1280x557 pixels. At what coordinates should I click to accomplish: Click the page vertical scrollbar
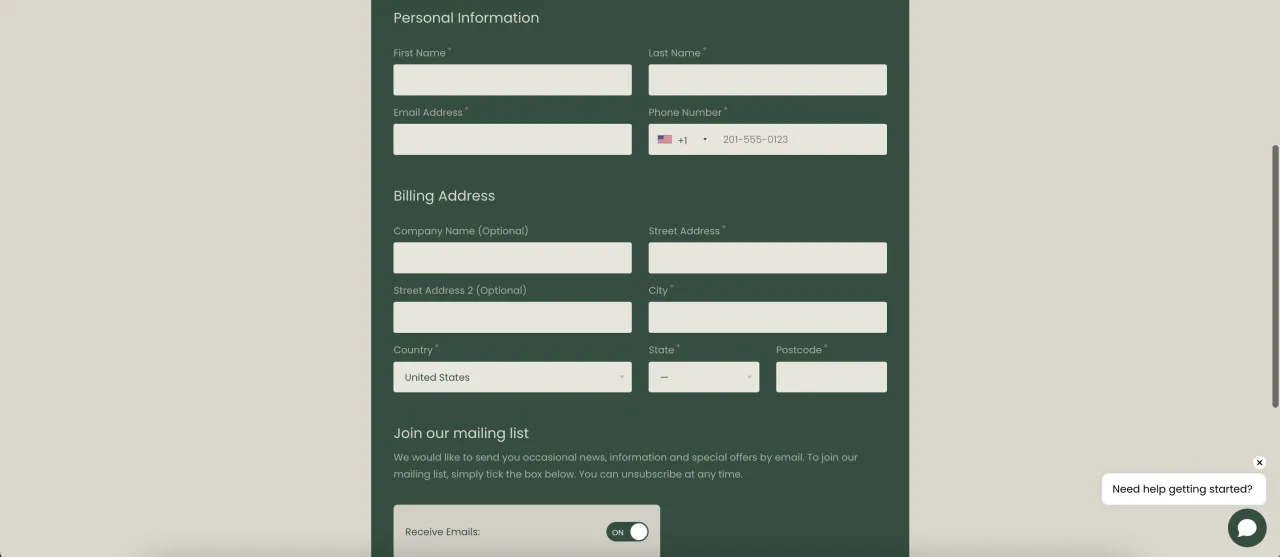(1275, 276)
